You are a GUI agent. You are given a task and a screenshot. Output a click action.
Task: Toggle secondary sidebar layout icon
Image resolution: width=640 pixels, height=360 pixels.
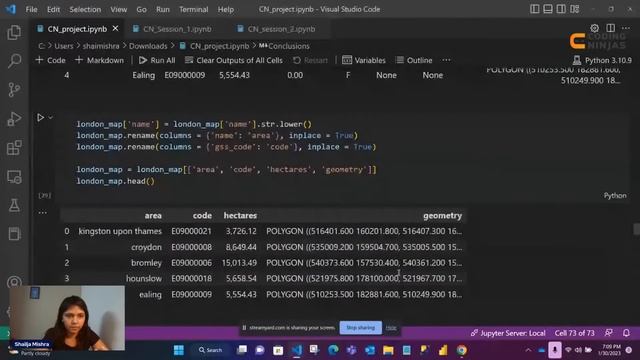point(561,9)
